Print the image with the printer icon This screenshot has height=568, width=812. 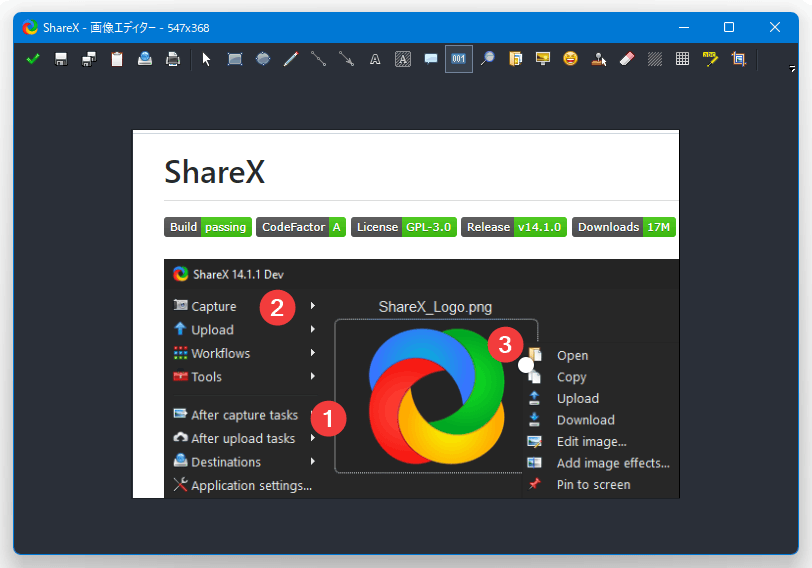(x=173, y=59)
